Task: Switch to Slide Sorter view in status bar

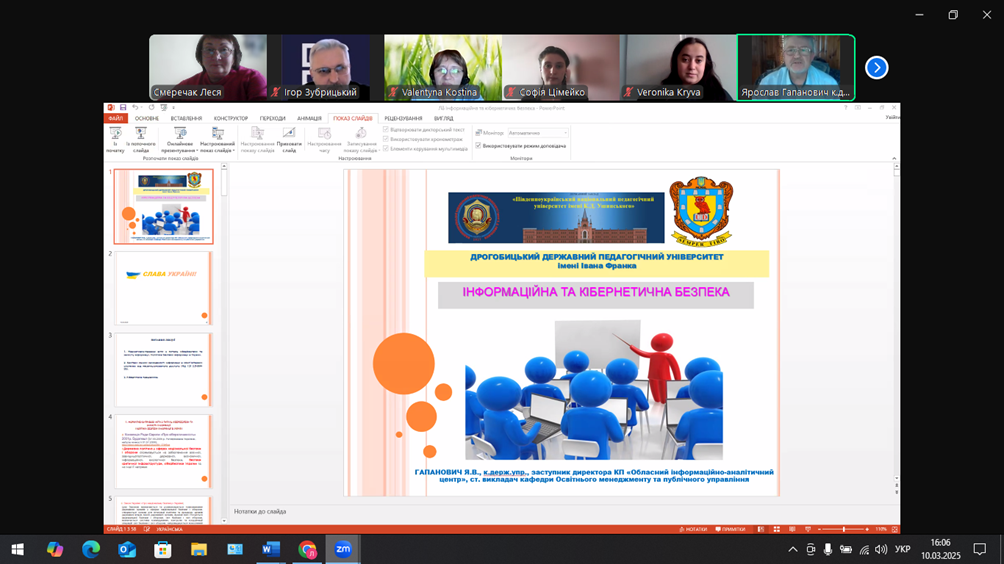Action: 776,529
